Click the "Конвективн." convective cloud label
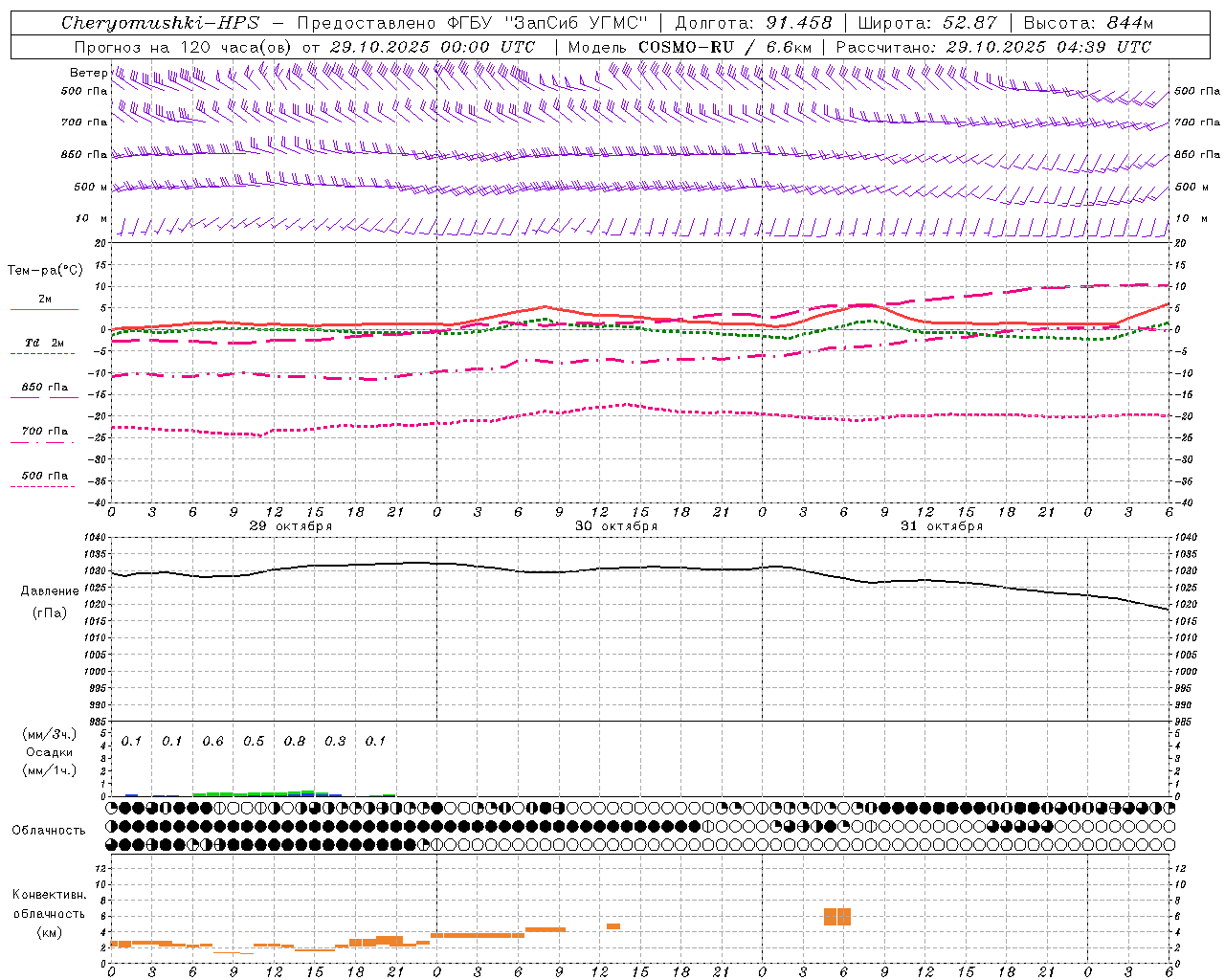1225x980 pixels. coord(49,895)
